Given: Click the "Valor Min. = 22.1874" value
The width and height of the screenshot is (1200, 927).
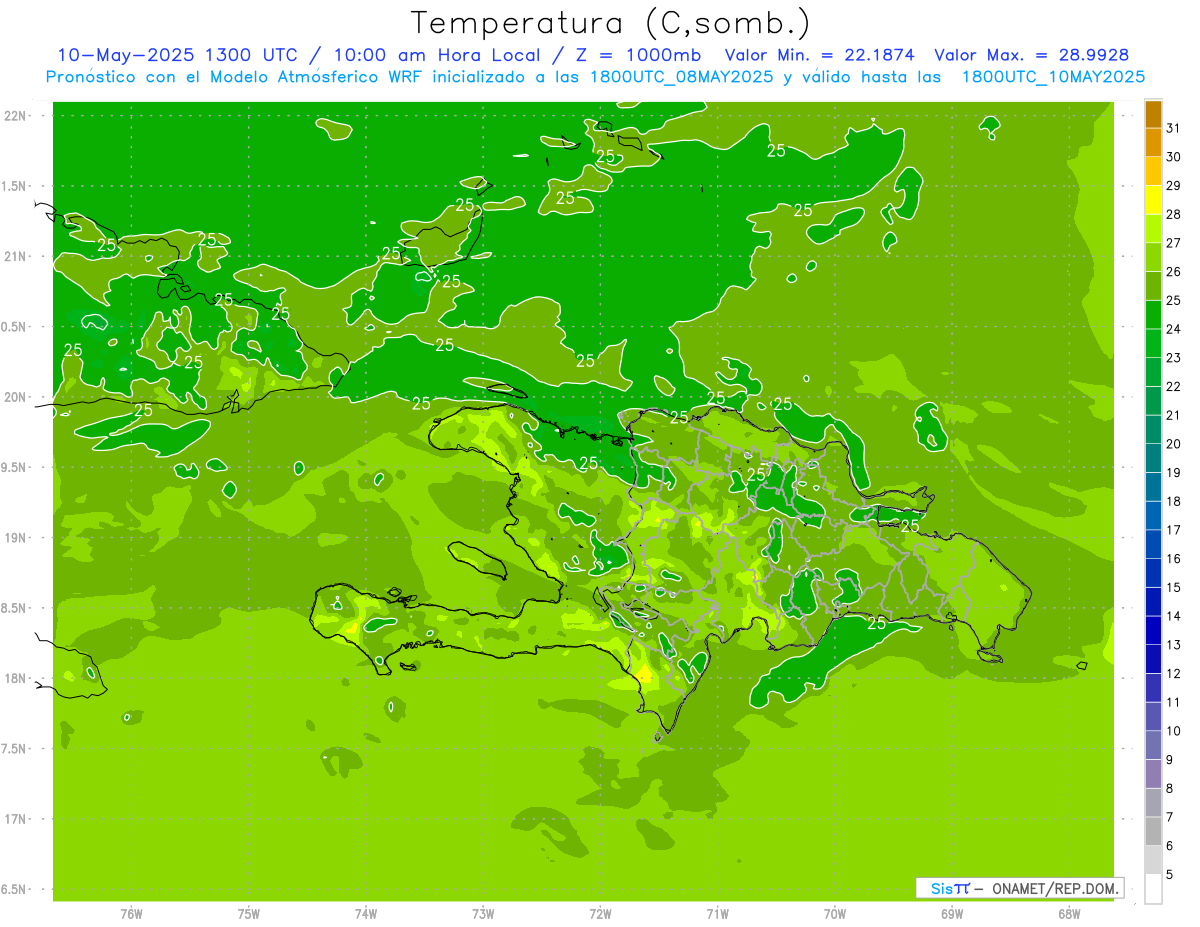Looking at the screenshot, I should 820,55.
